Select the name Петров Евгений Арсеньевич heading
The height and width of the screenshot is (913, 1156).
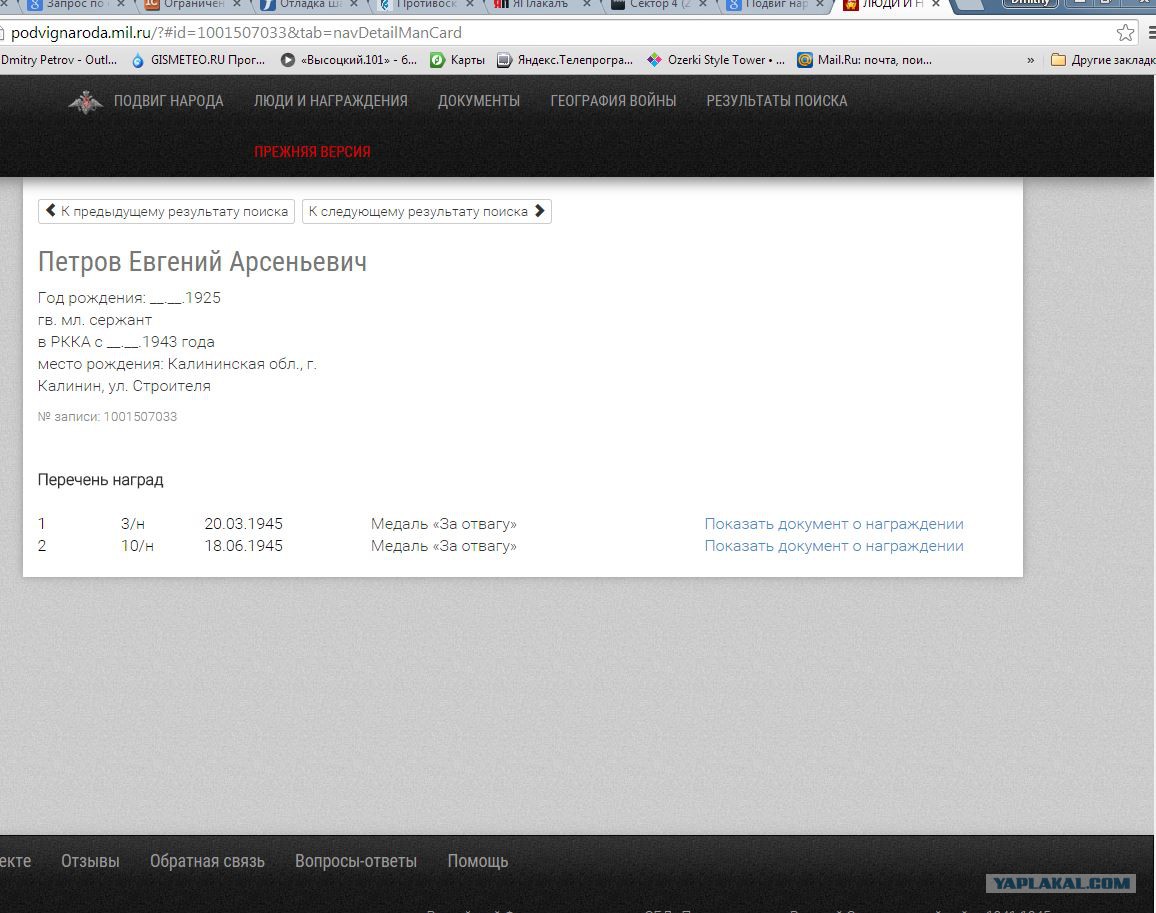[202, 262]
